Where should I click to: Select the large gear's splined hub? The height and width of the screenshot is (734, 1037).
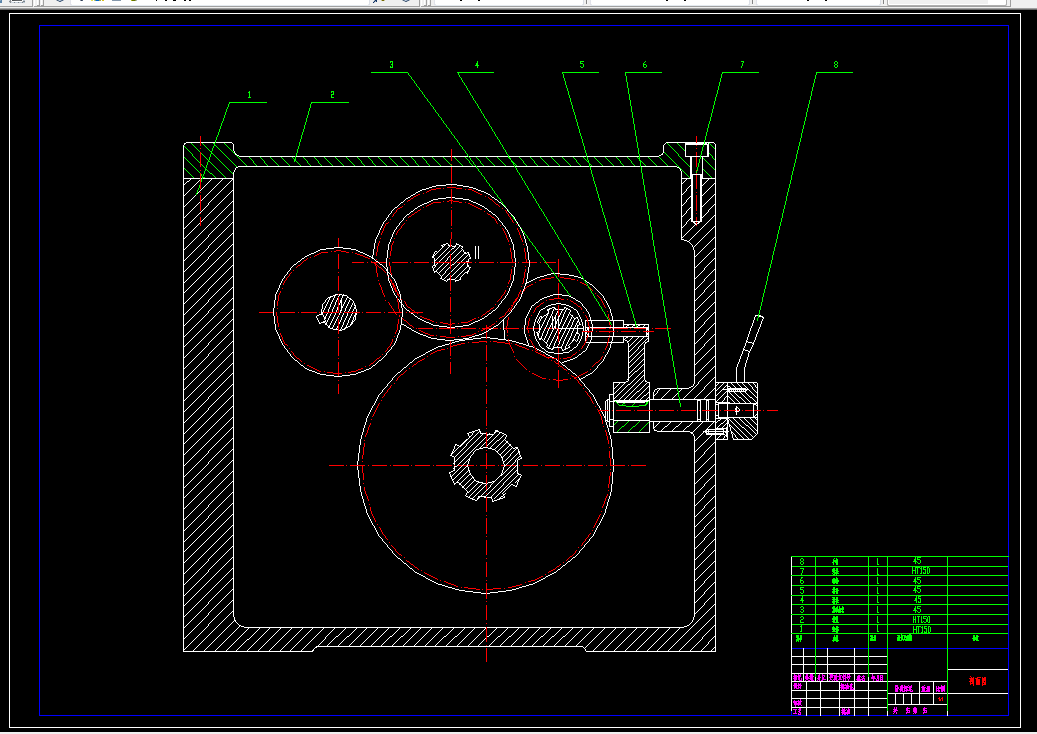click(486, 466)
